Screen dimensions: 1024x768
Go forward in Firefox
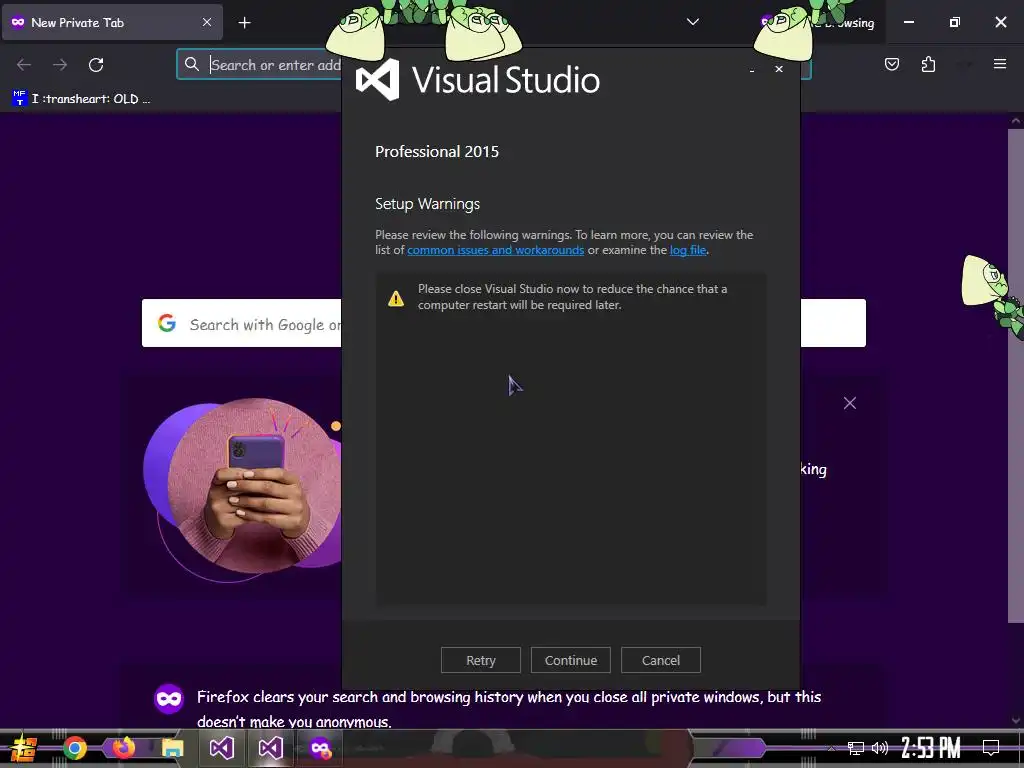tap(60, 65)
